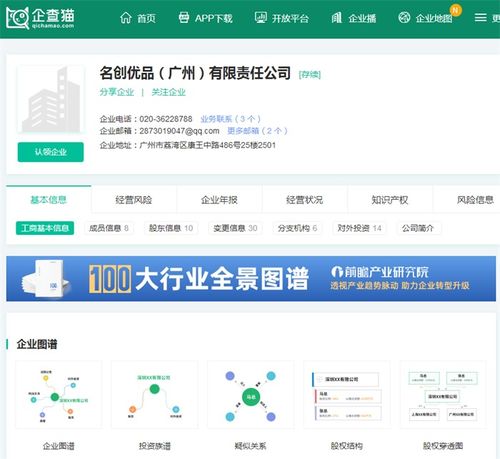Screen dimensions: 500x459
Task: Select the 对外投资 14 sub-tab
Action: (359, 228)
